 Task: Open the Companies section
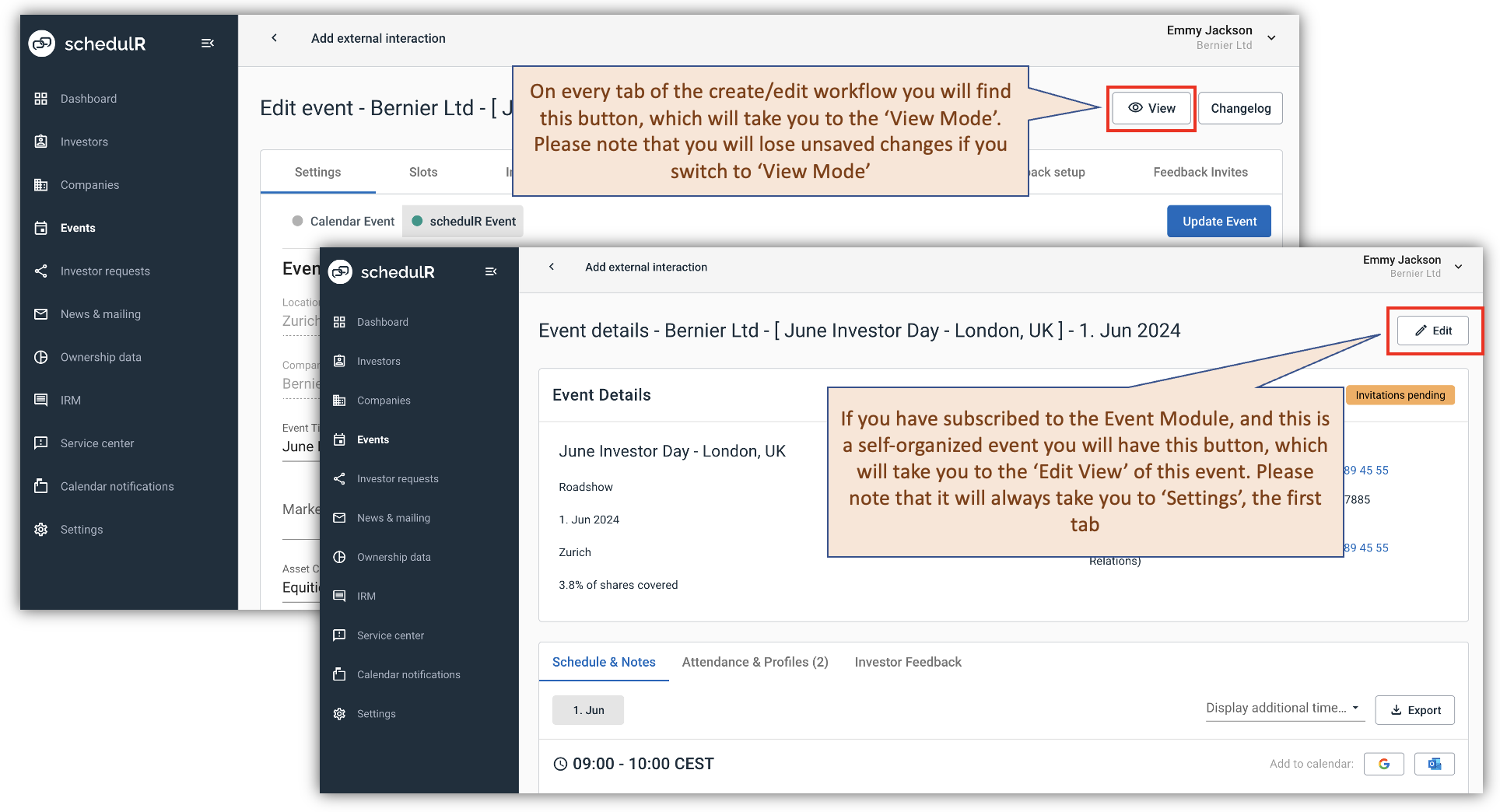click(384, 400)
